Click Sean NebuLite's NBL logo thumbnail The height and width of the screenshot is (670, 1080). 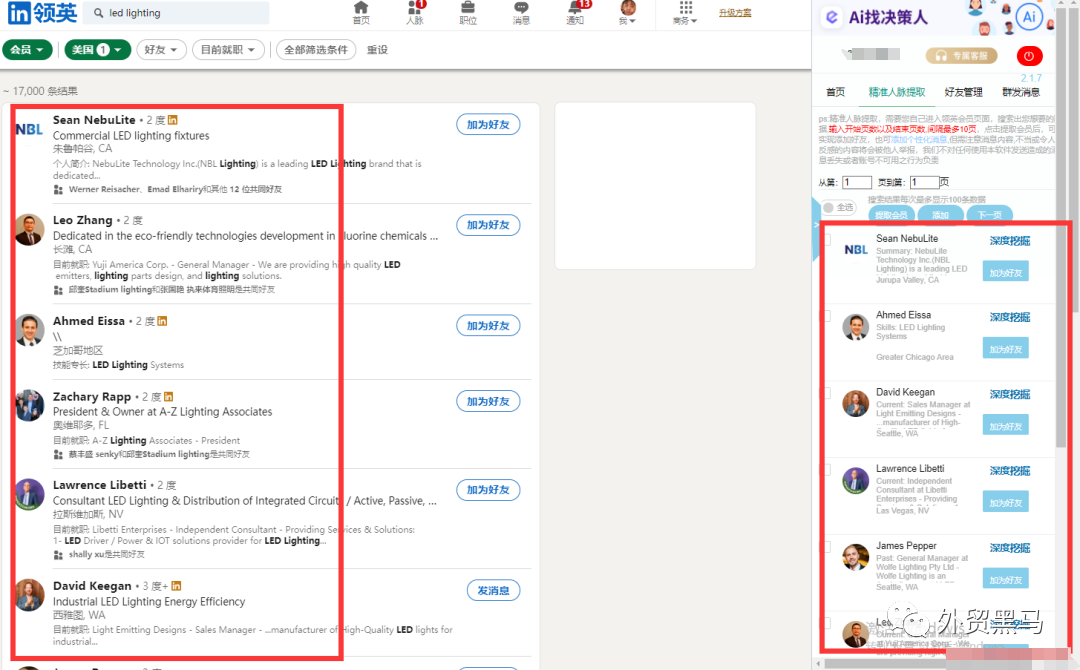(29, 129)
